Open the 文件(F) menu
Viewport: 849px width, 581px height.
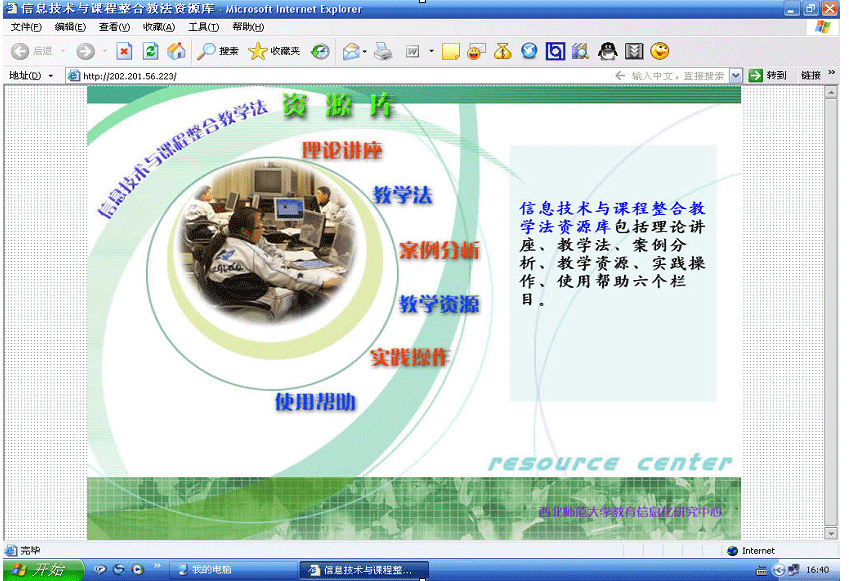25,27
